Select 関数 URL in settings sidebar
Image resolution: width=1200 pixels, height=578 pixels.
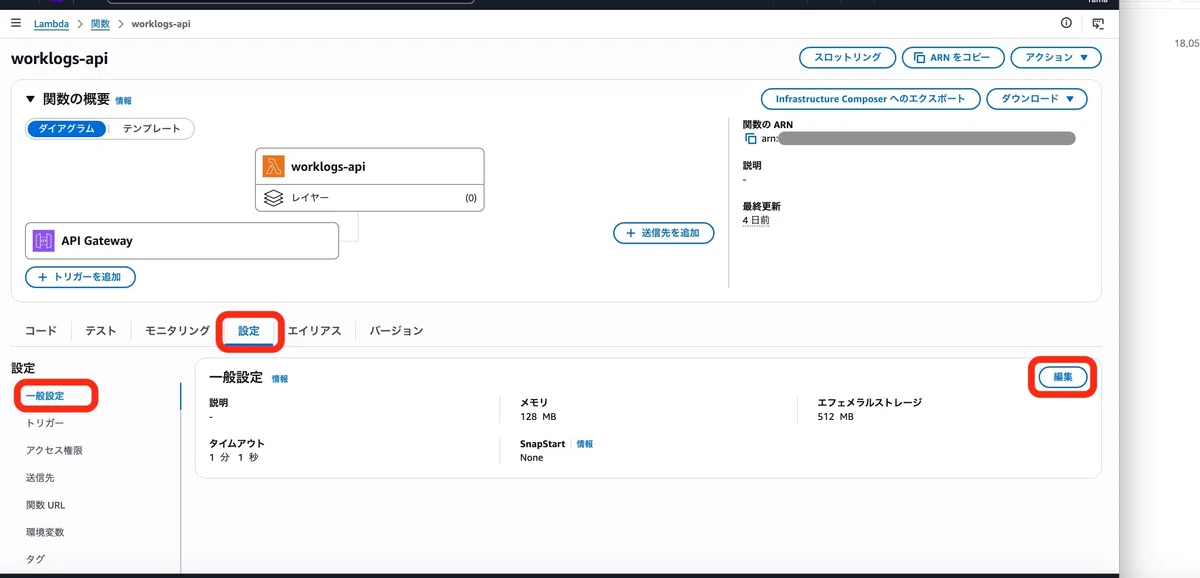click(x=45, y=505)
